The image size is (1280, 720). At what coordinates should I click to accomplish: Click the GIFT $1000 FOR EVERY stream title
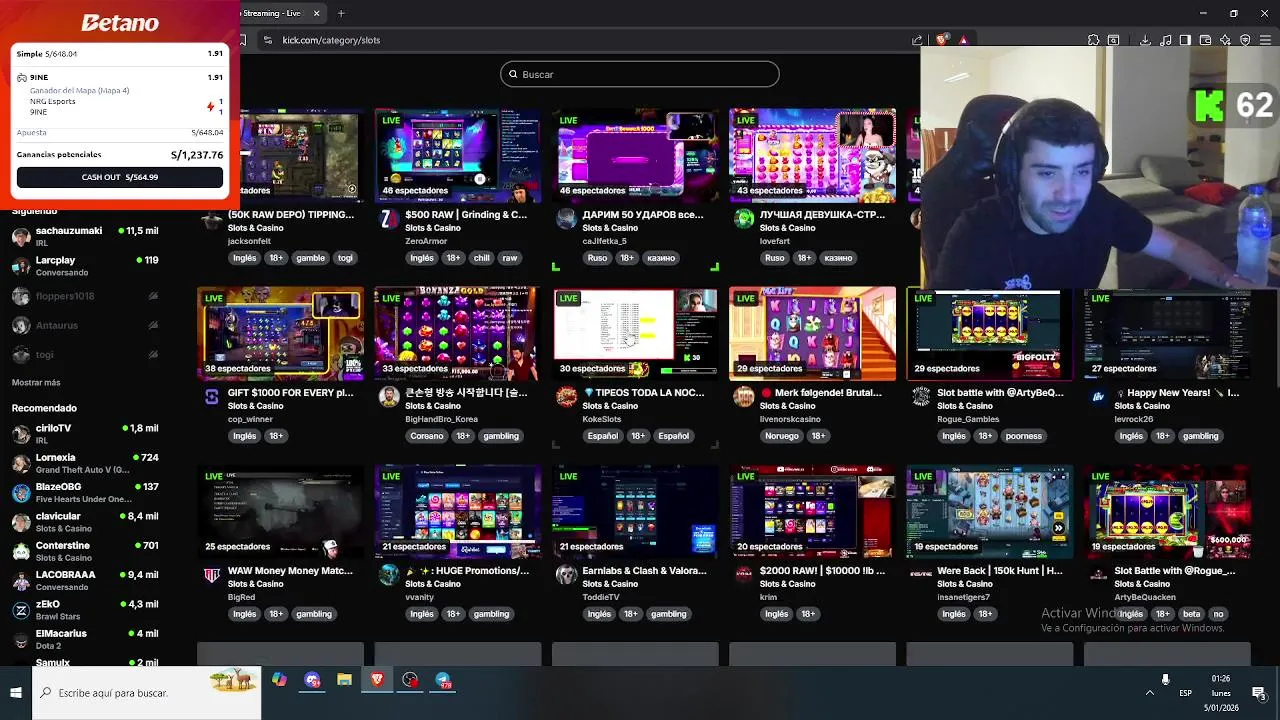point(291,393)
